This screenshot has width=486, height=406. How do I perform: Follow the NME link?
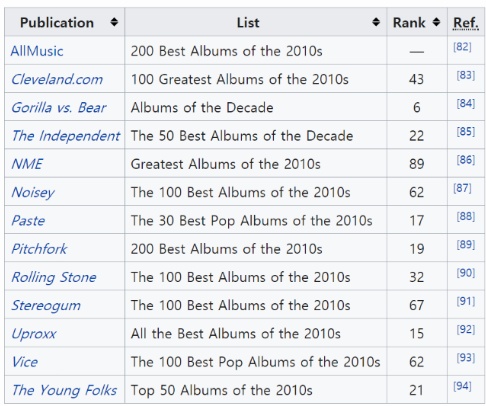pos(27,164)
